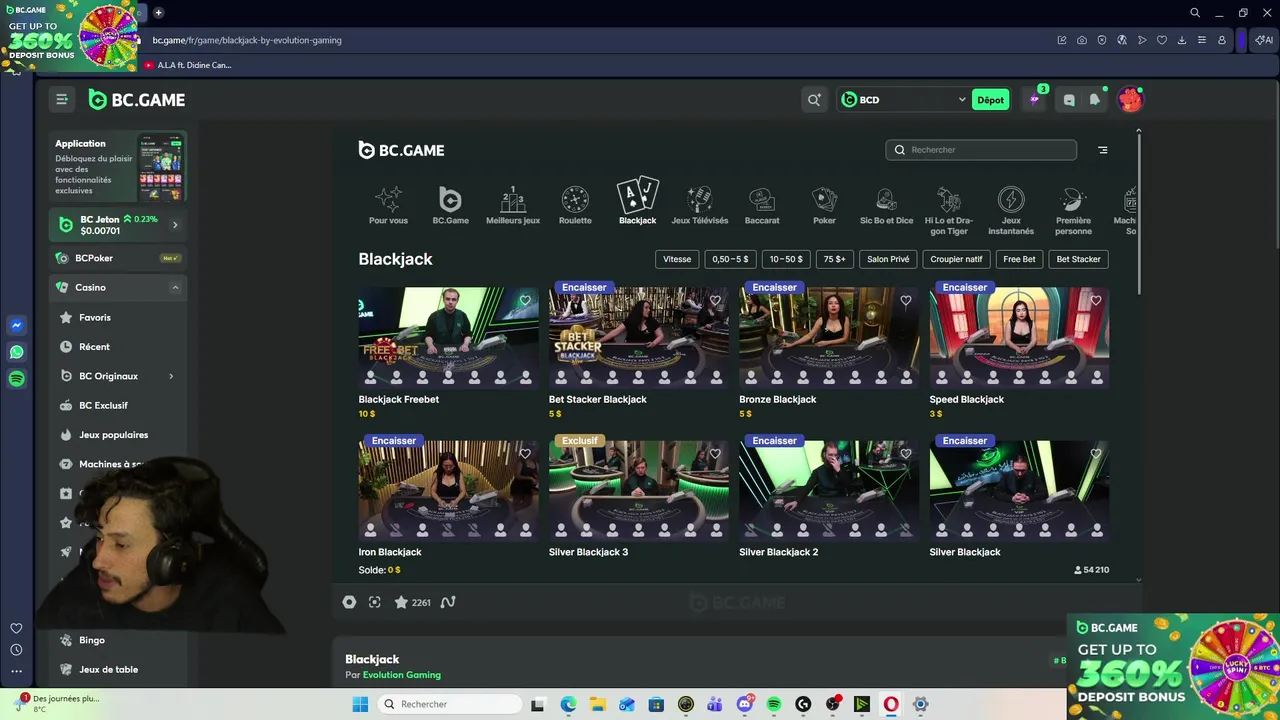Filter tables by Bet Stacker
The width and height of the screenshot is (1280, 720).
pyautogui.click(x=1078, y=259)
